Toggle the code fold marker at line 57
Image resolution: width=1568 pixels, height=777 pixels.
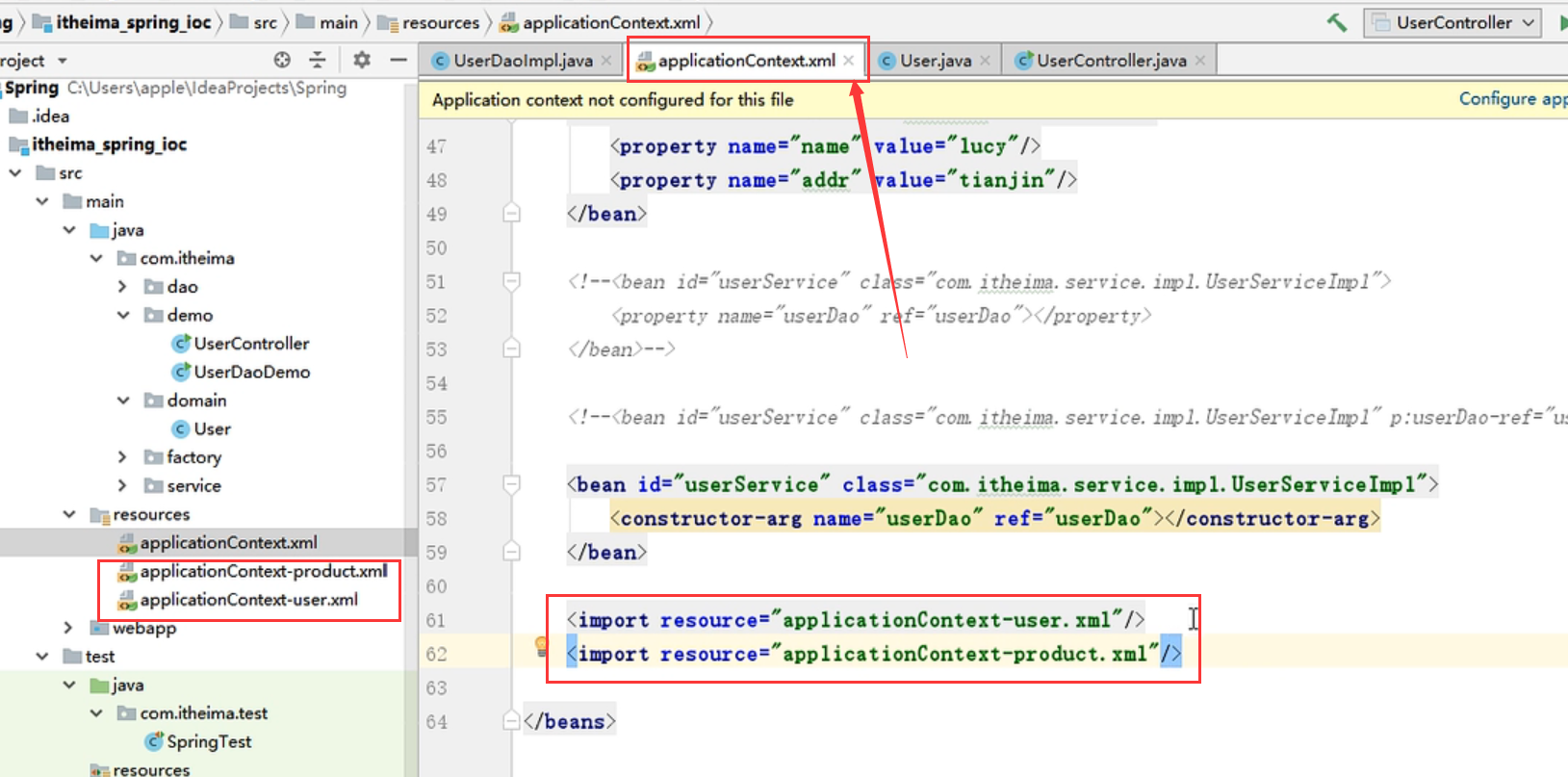tap(512, 484)
